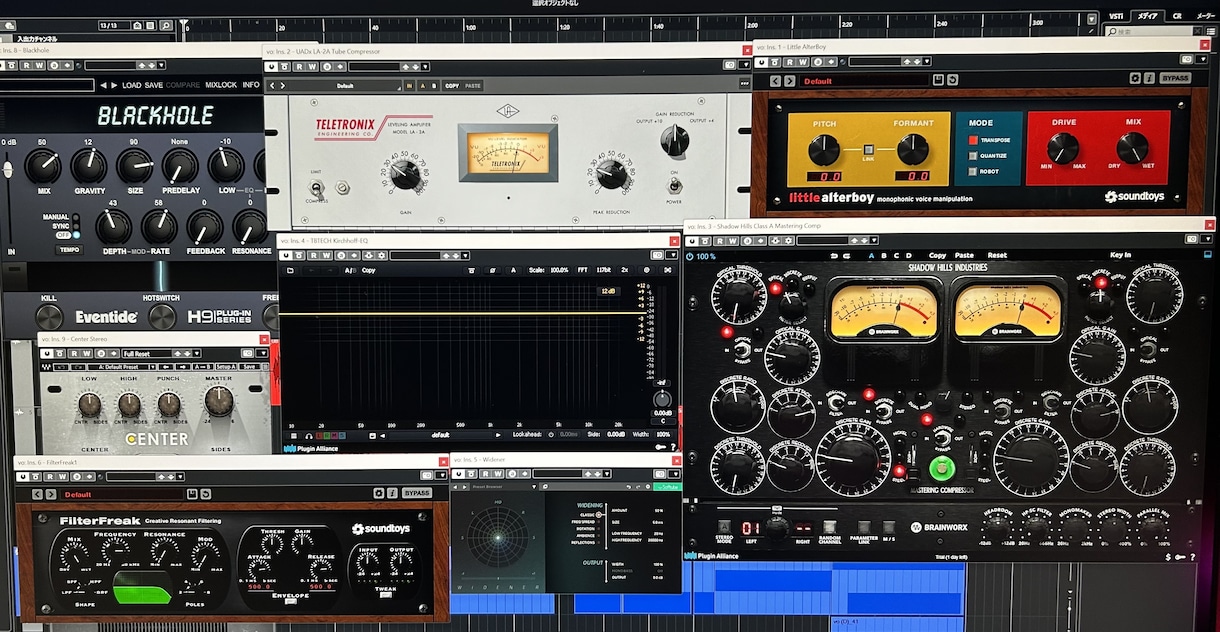The image size is (1220, 632).
Task: Click COPY in the LA-2A toolbar
Action: [453, 86]
